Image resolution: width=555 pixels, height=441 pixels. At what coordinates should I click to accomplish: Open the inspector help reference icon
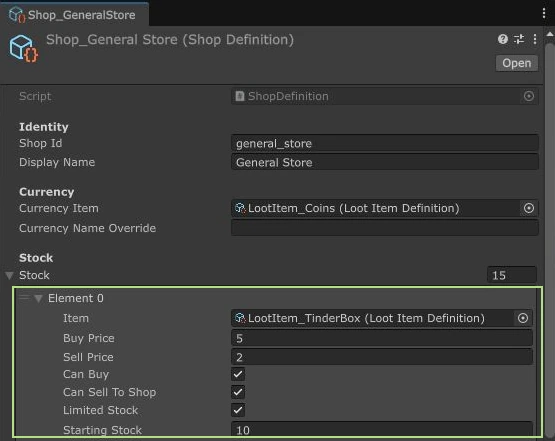point(503,39)
